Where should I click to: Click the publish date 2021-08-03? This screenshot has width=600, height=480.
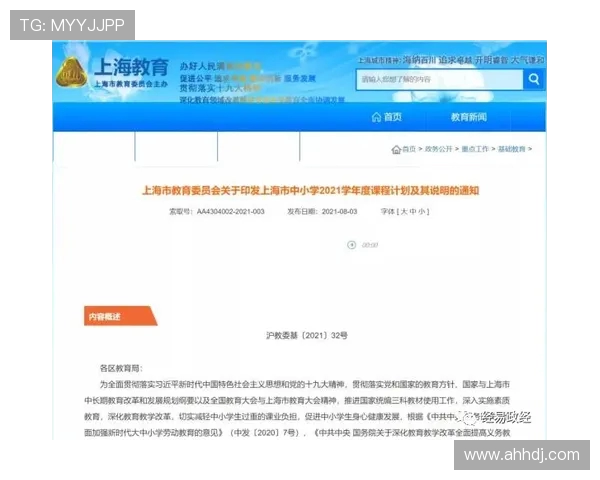(339, 211)
